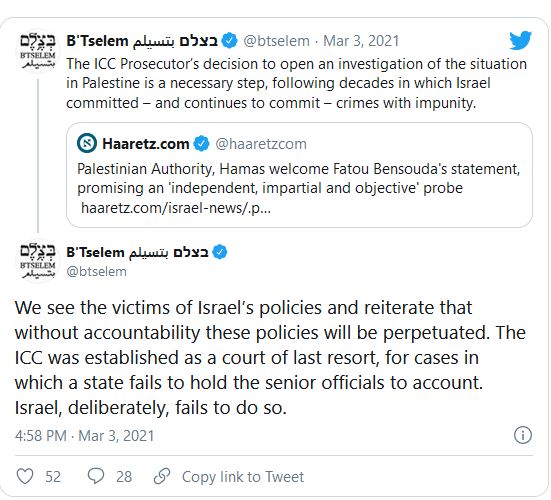The image size is (551, 500).
Task: Click the 52 likes count
Action: [x=53, y=477]
